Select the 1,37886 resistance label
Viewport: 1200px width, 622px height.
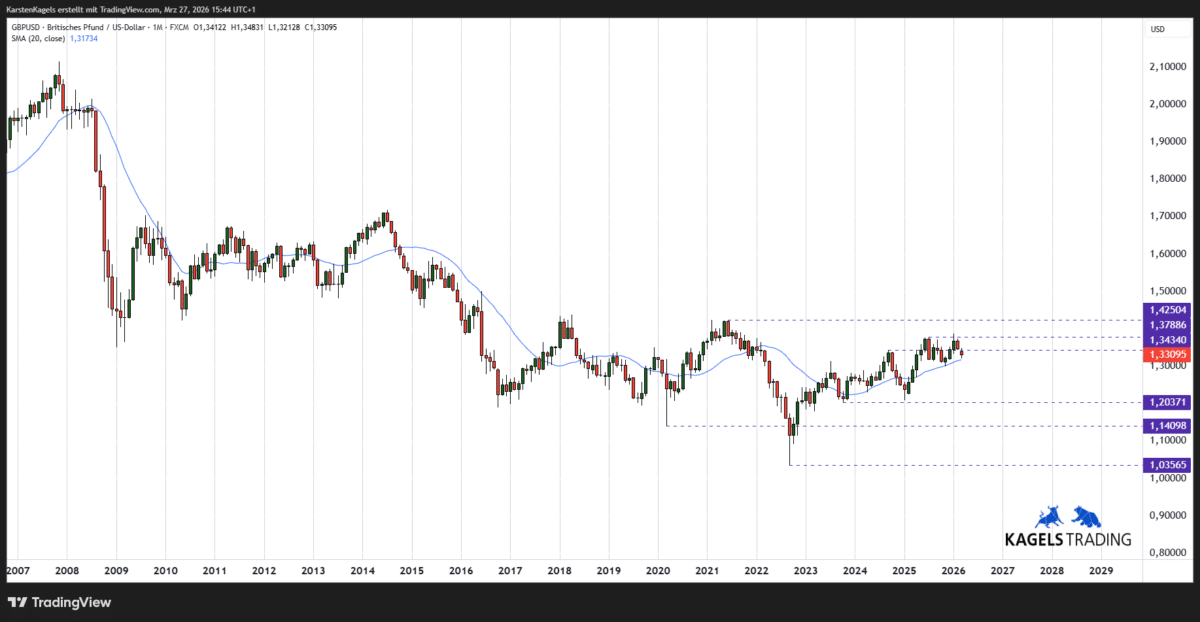1166,324
